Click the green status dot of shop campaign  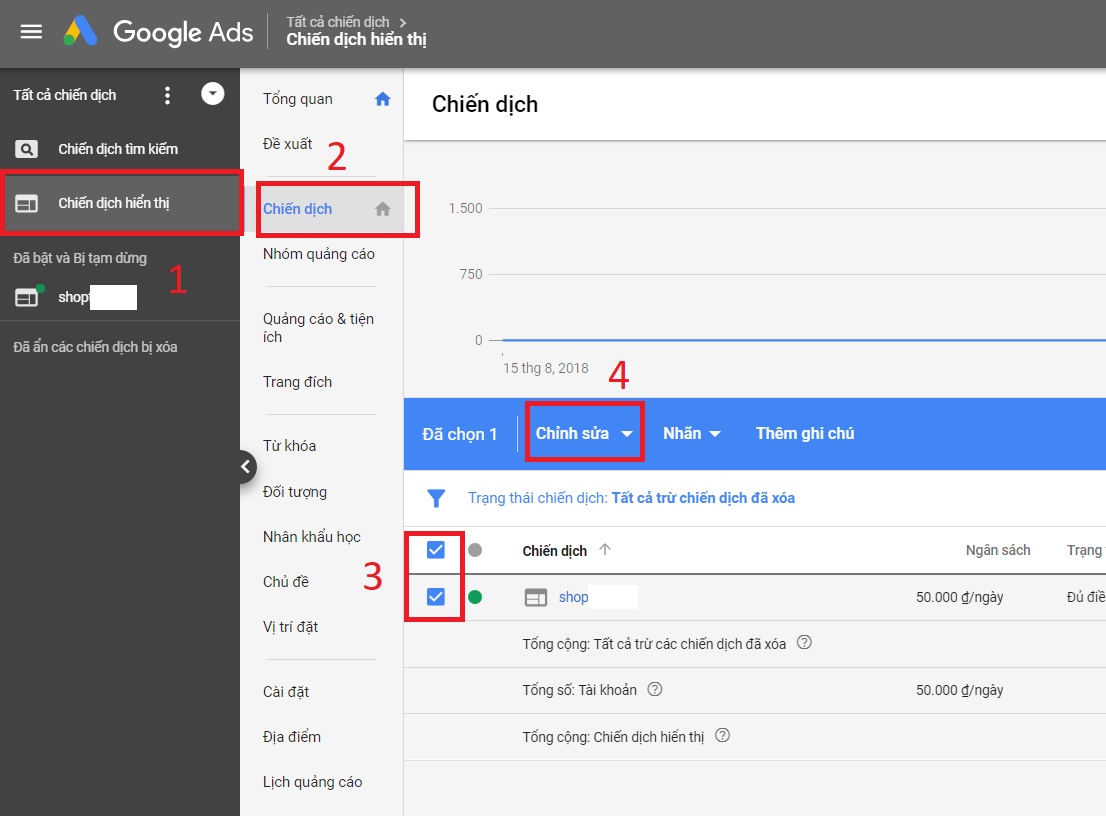click(x=475, y=597)
